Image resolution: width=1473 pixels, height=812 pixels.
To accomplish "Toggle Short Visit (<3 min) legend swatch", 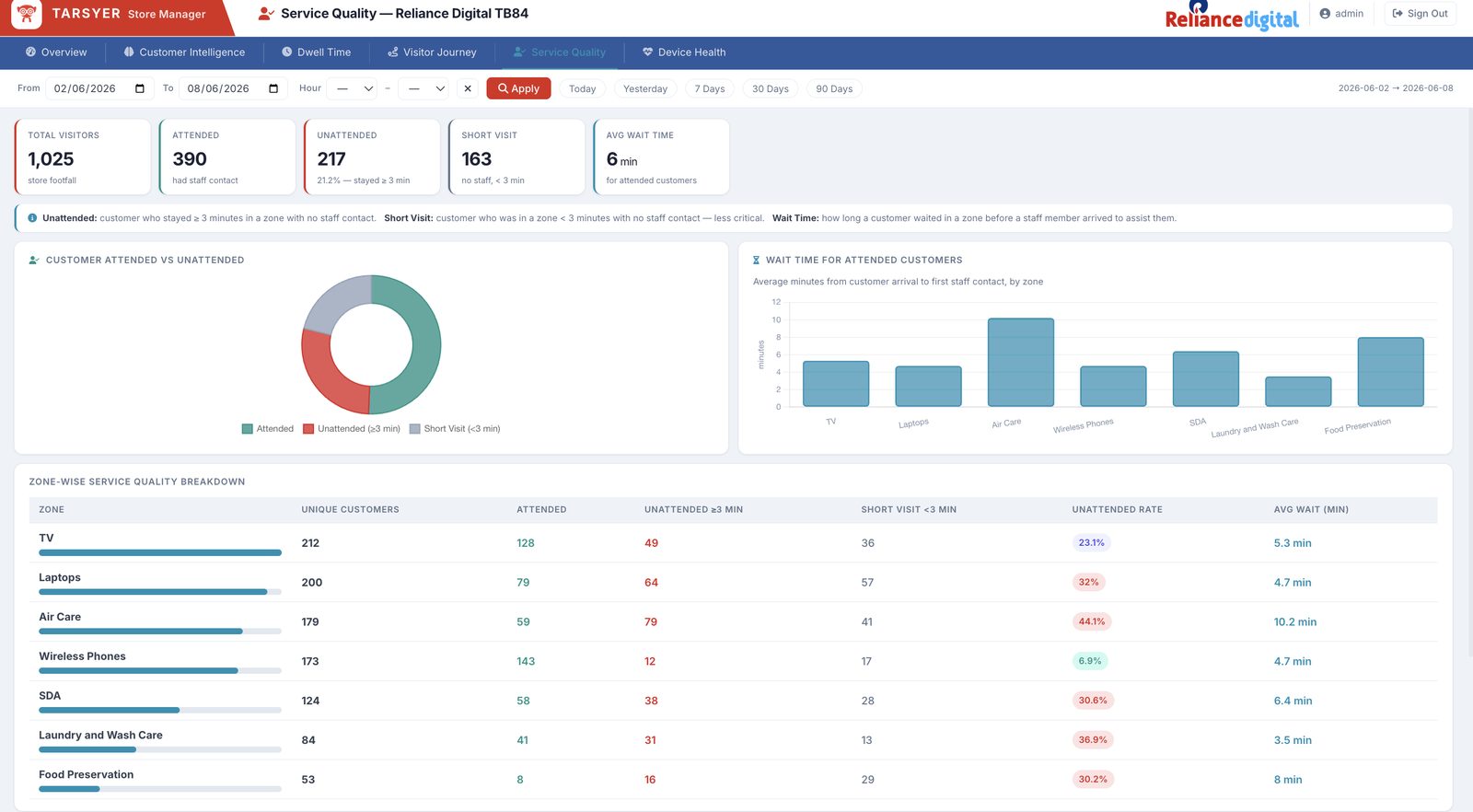I will pyautogui.click(x=415, y=429).
